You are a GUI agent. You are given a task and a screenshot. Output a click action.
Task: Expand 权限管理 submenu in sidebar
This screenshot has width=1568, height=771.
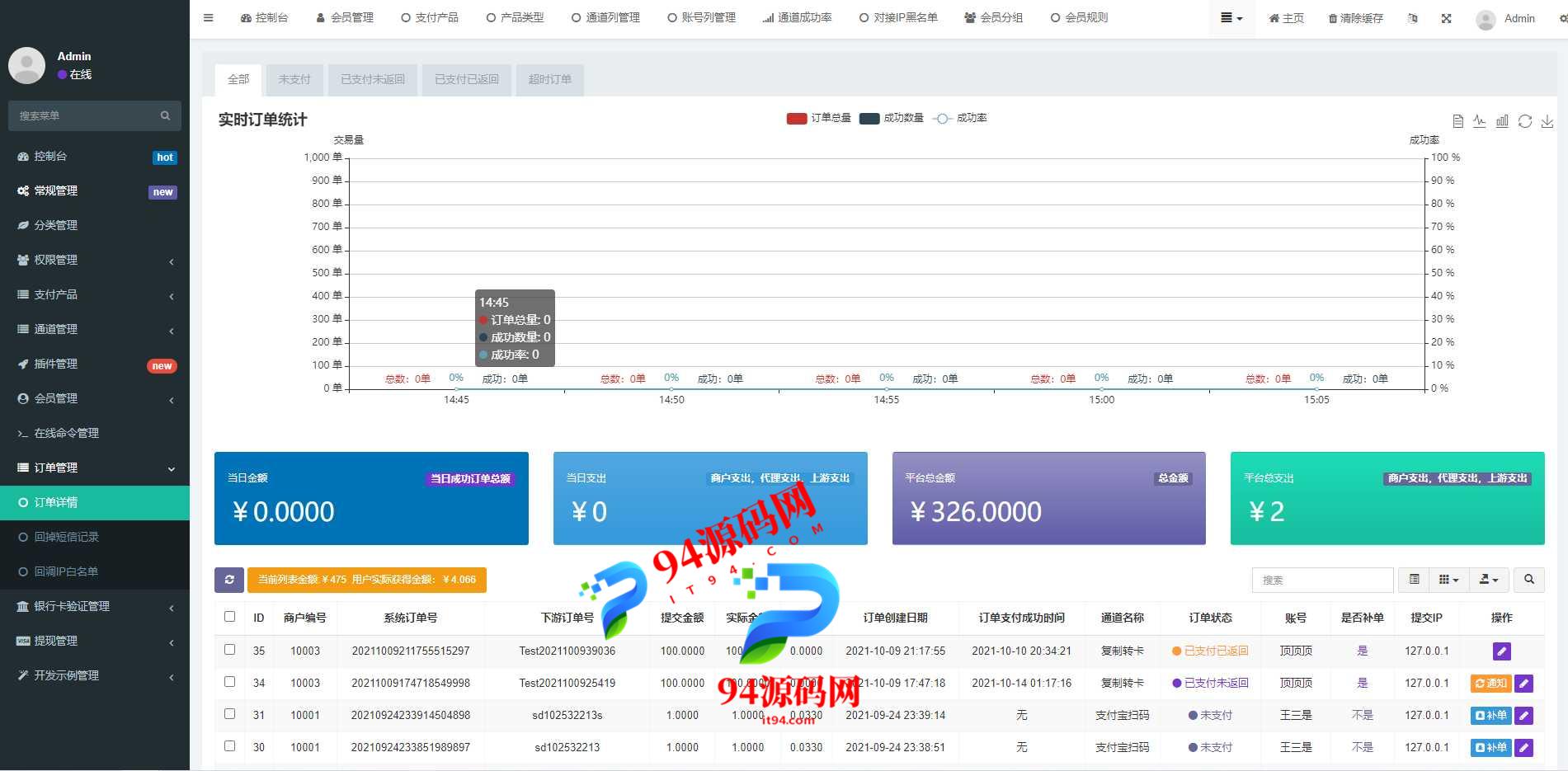pyautogui.click(x=95, y=260)
